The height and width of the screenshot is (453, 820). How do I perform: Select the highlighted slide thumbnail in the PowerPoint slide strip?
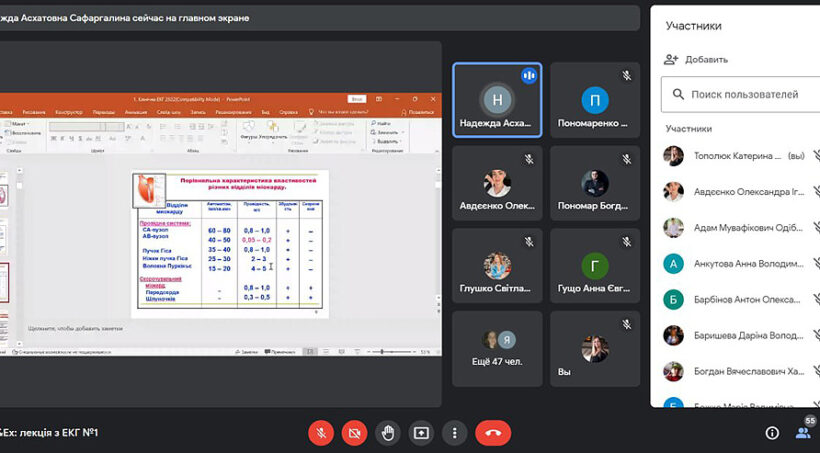[4, 282]
